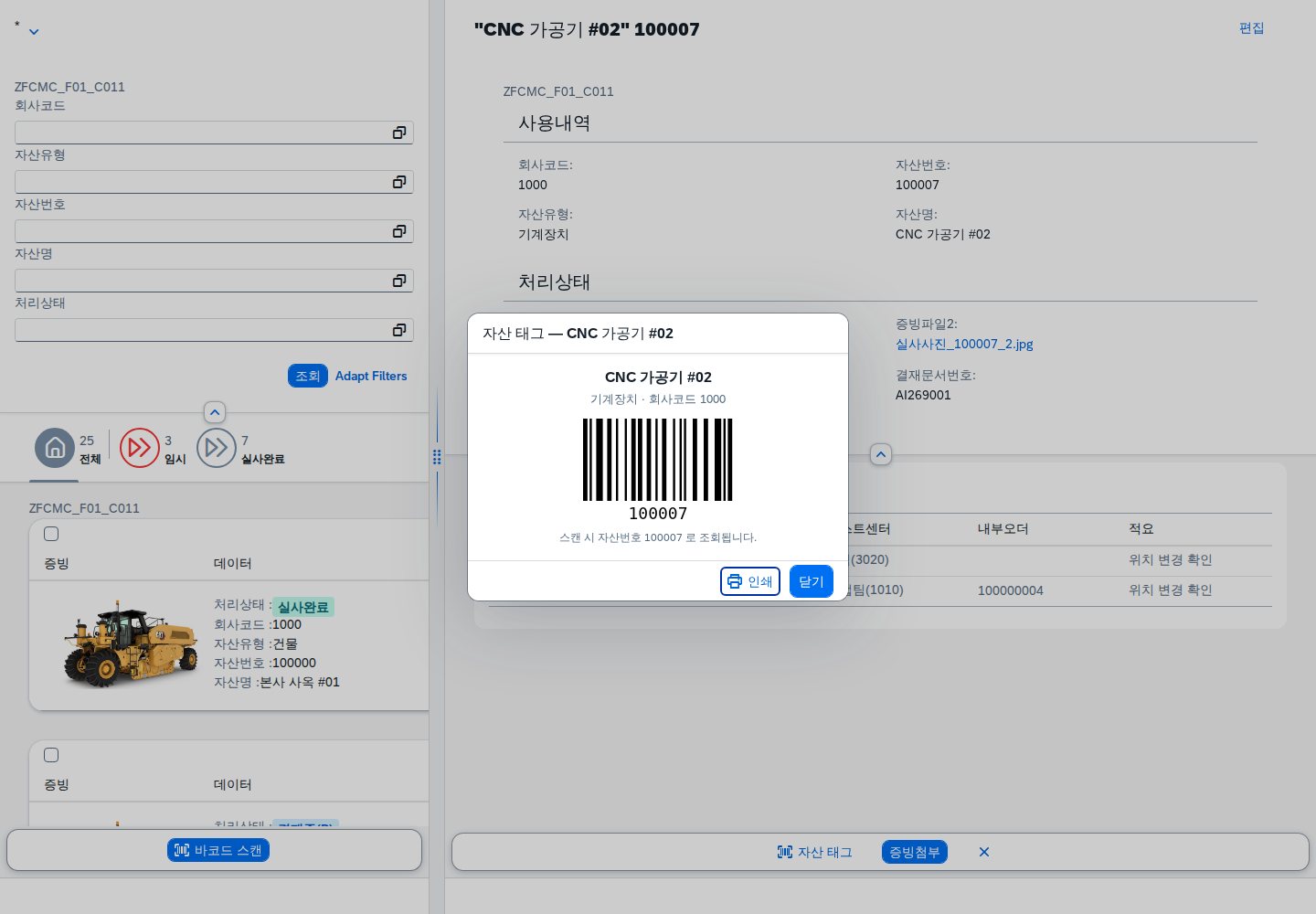The width and height of the screenshot is (1316, 914).
Task: Click the 조회 search button
Action: click(308, 376)
